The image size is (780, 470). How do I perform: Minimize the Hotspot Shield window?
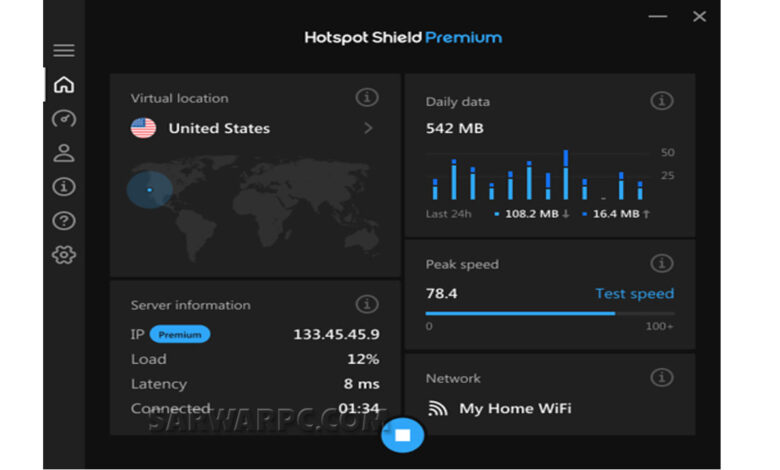[658, 16]
